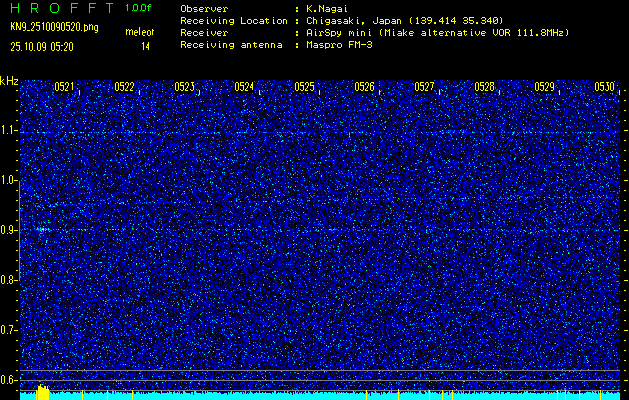Screen dimensions: 629x400
Task: Select the 0528 time marker
Action: point(484,87)
